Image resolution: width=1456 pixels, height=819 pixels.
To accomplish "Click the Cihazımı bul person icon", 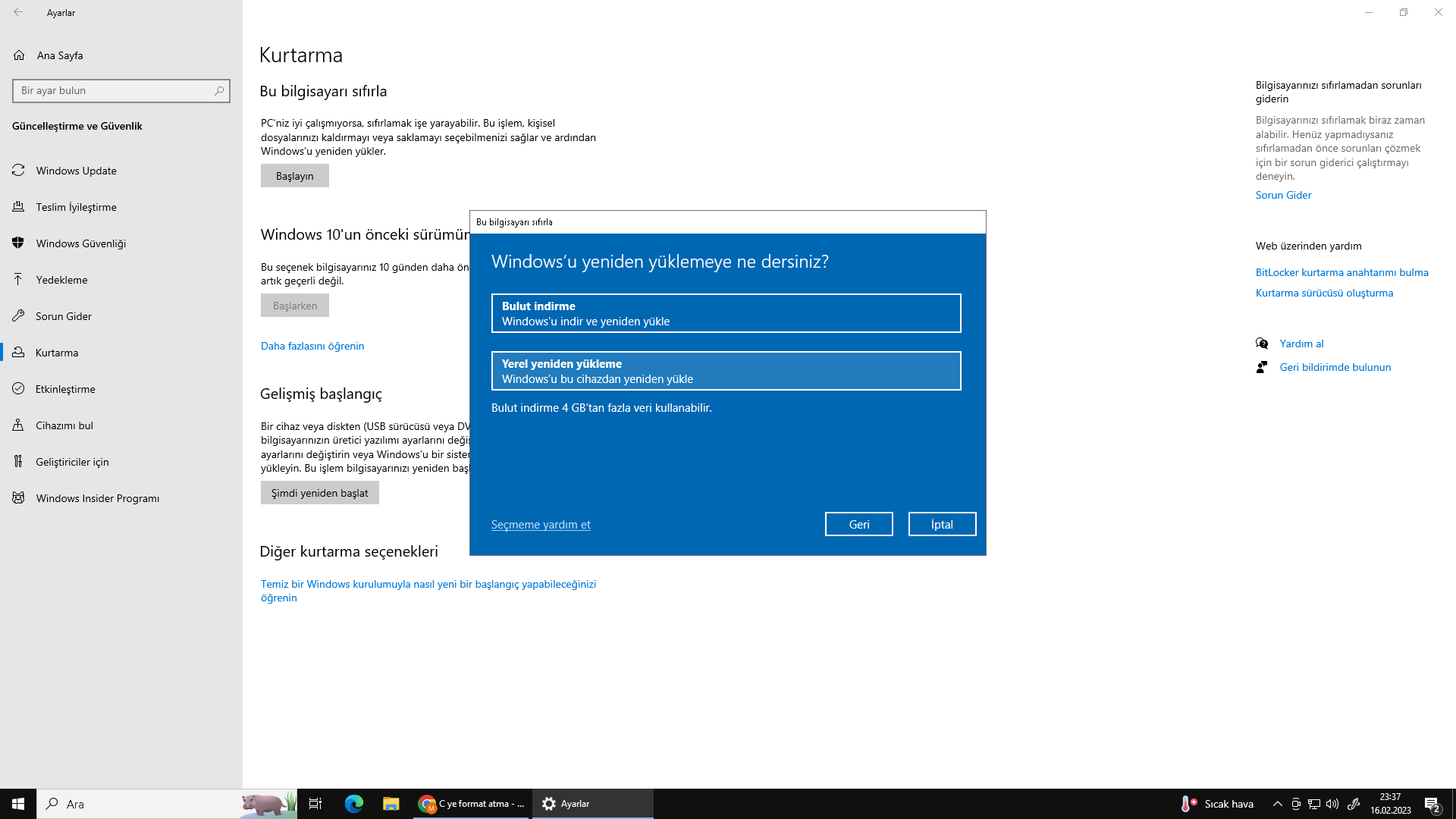I will 18,425.
